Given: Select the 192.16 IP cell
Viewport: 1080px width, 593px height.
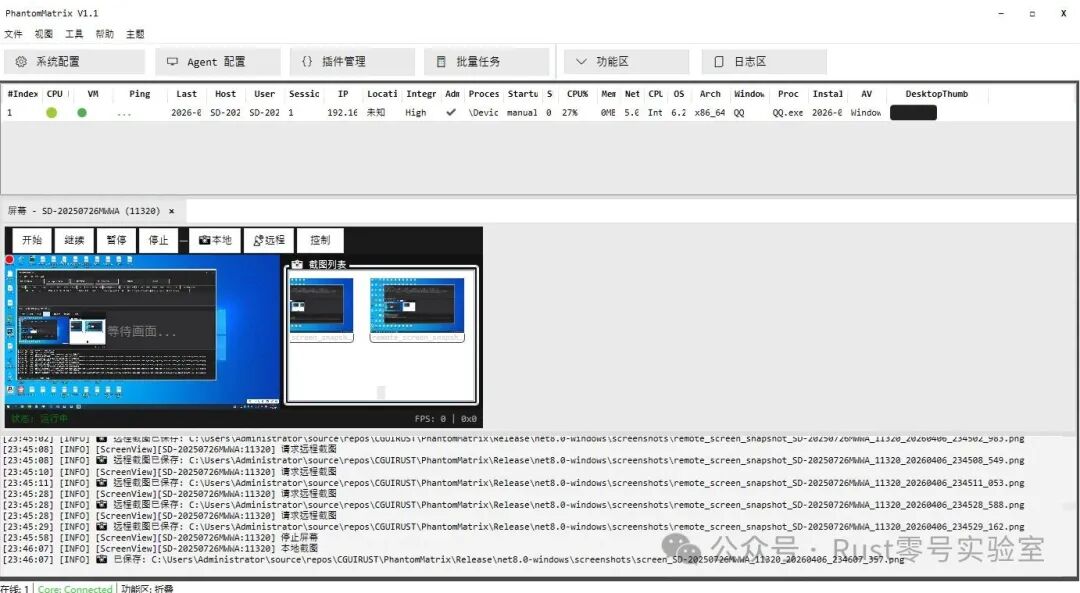Looking at the screenshot, I should [x=342, y=113].
